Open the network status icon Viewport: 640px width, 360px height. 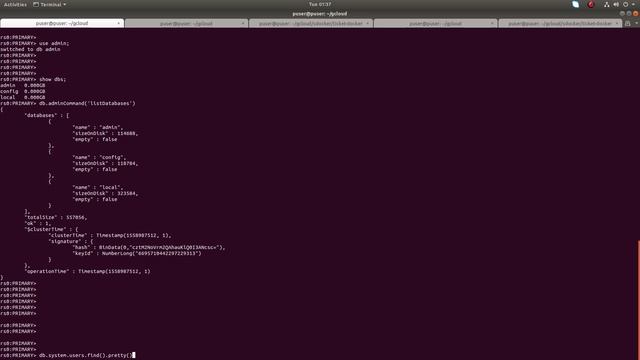tap(607, 4)
